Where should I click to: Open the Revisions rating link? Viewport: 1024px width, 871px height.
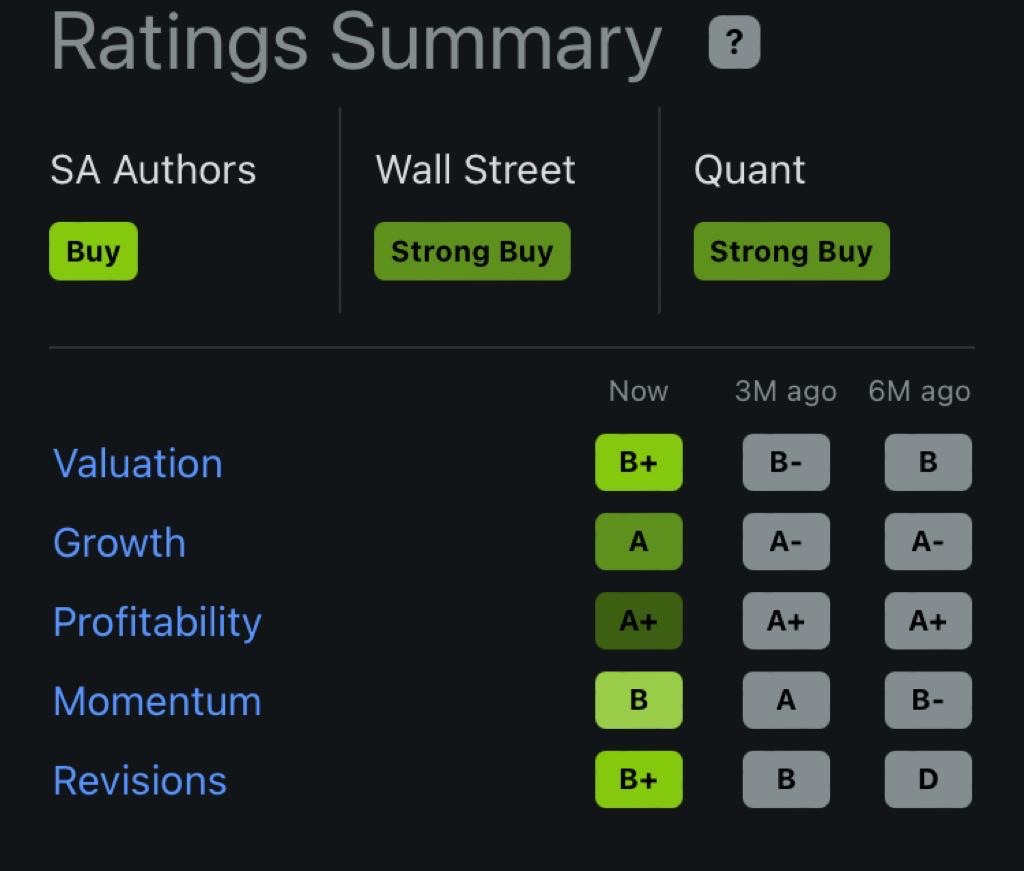tap(140, 780)
